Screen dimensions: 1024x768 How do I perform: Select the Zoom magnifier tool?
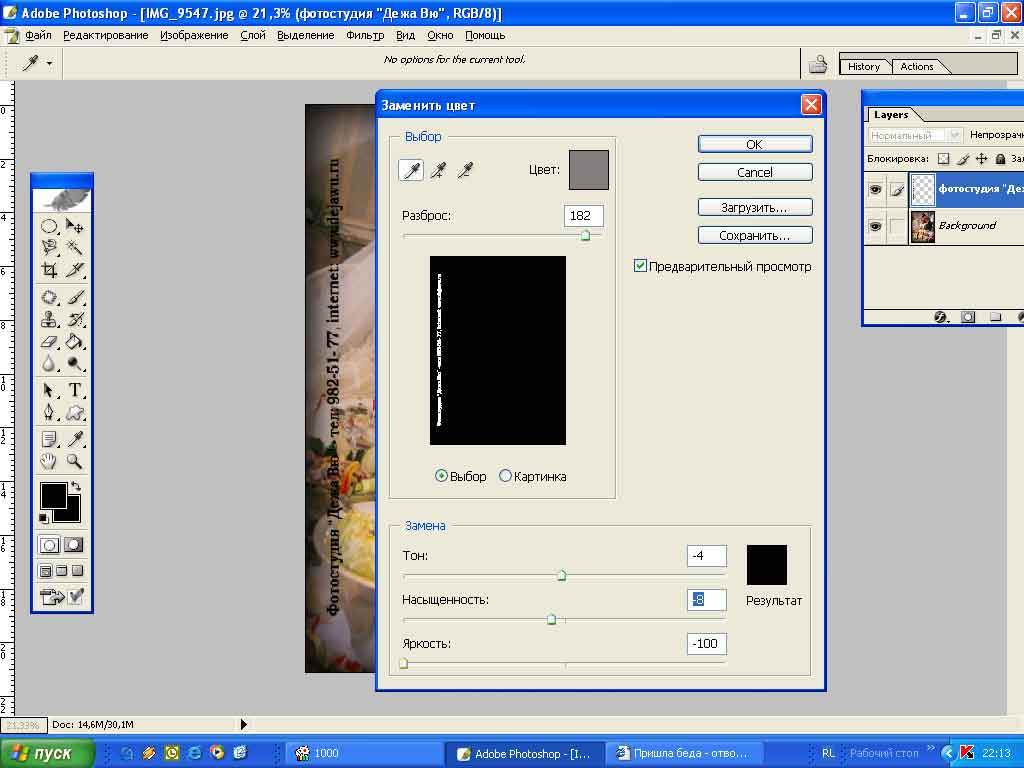tap(74, 462)
